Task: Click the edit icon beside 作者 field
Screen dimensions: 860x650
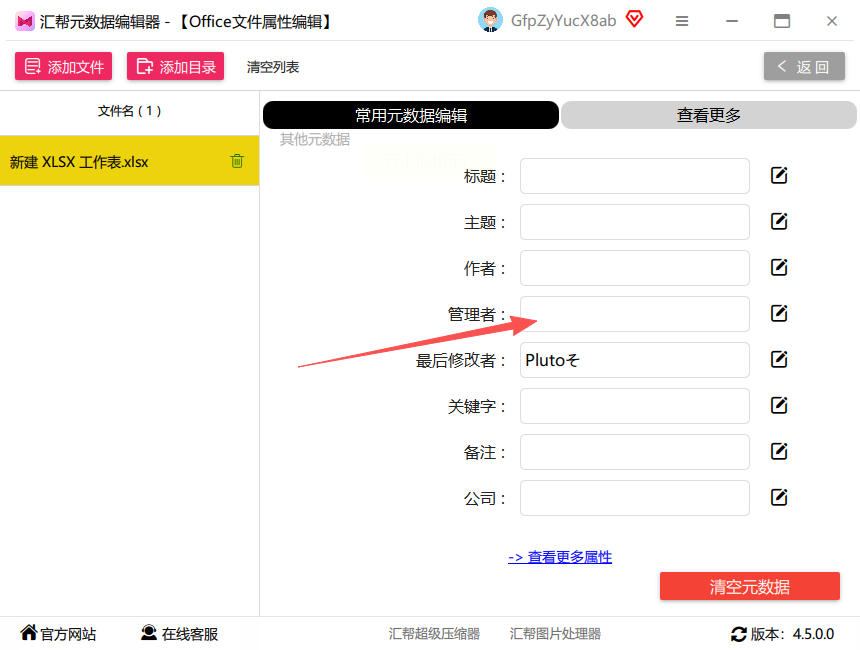Action: [779, 268]
